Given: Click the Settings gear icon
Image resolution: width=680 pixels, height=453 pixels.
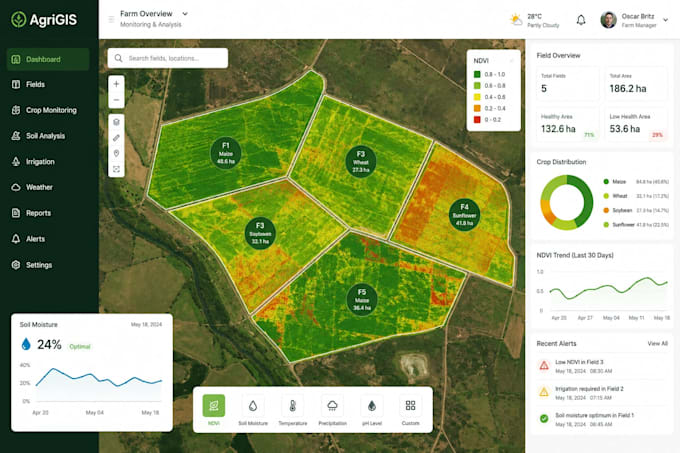Looking at the screenshot, I should pyautogui.click(x=16, y=265).
